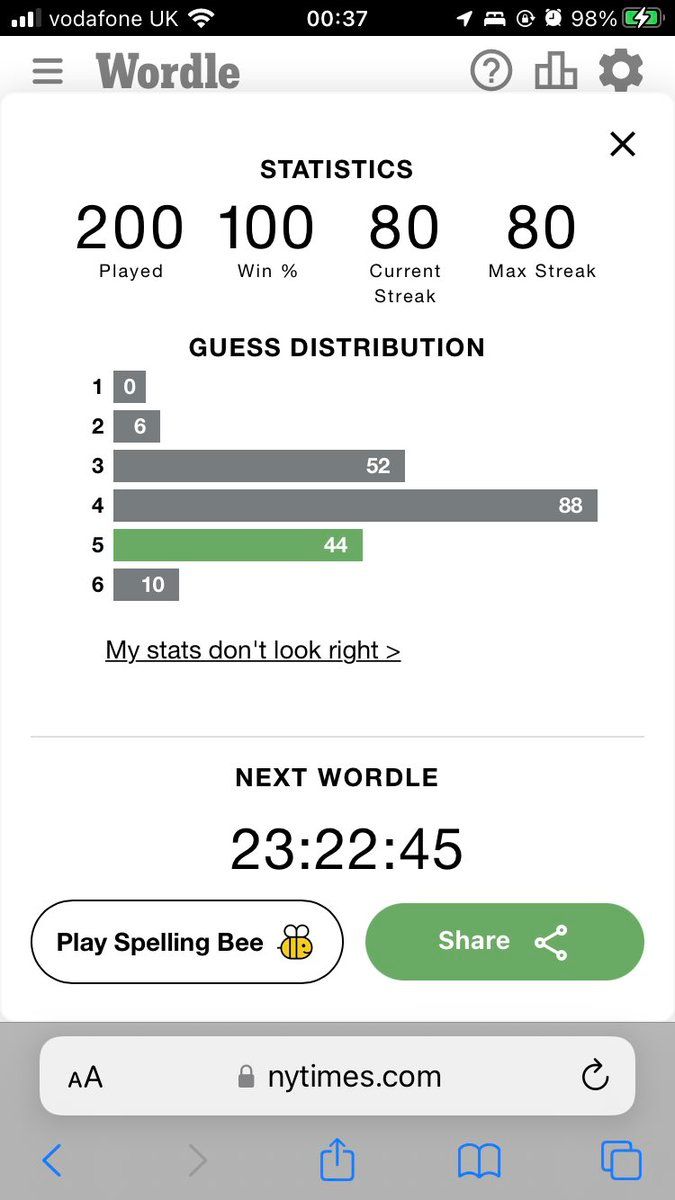
Task: Click "My stats don't look right" link
Action: (x=253, y=650)
